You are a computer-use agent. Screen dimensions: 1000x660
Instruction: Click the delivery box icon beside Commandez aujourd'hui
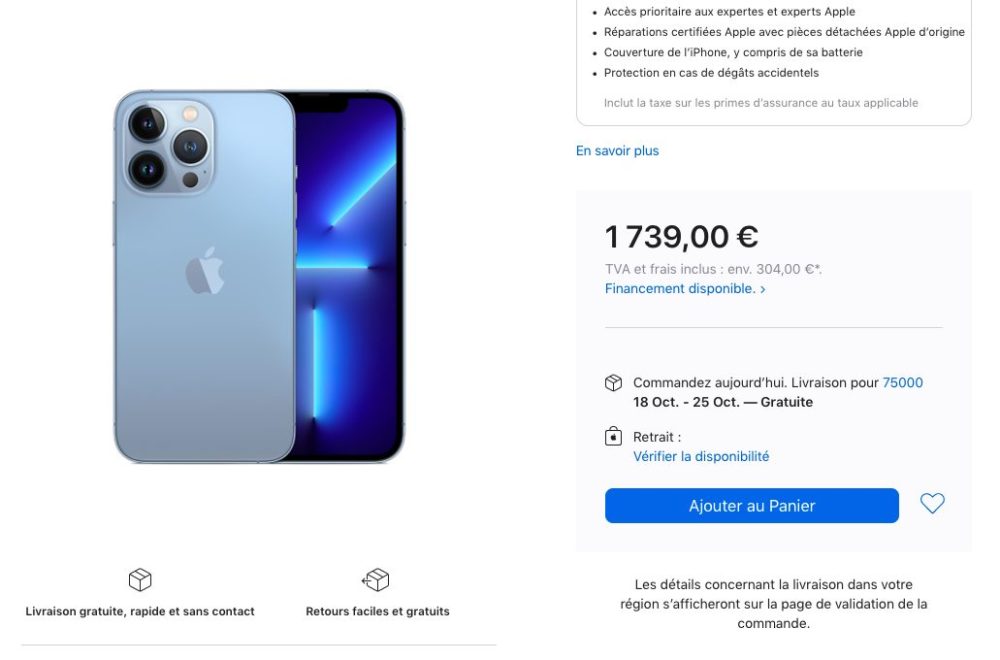pyautogui.click(x=613, y=383)
